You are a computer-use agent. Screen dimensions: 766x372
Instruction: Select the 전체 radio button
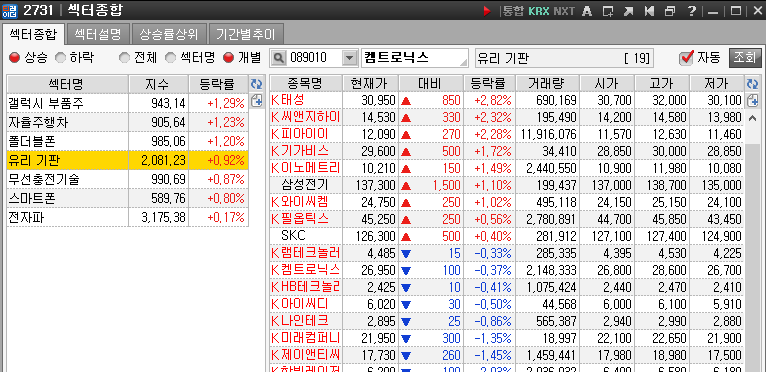tap(125, 58)
